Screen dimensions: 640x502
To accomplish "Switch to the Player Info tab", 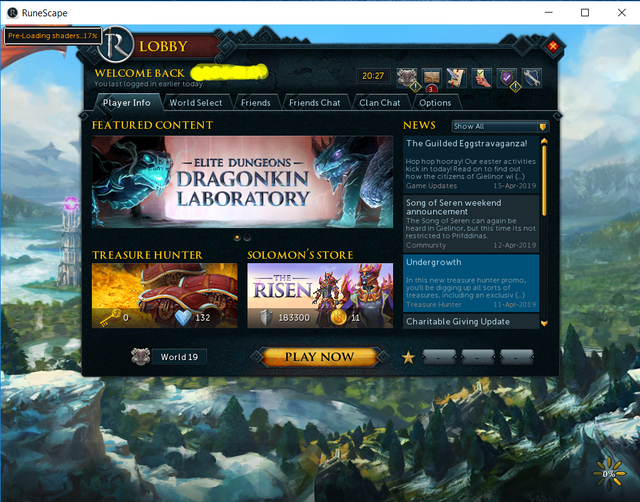I will pos(127,102).
